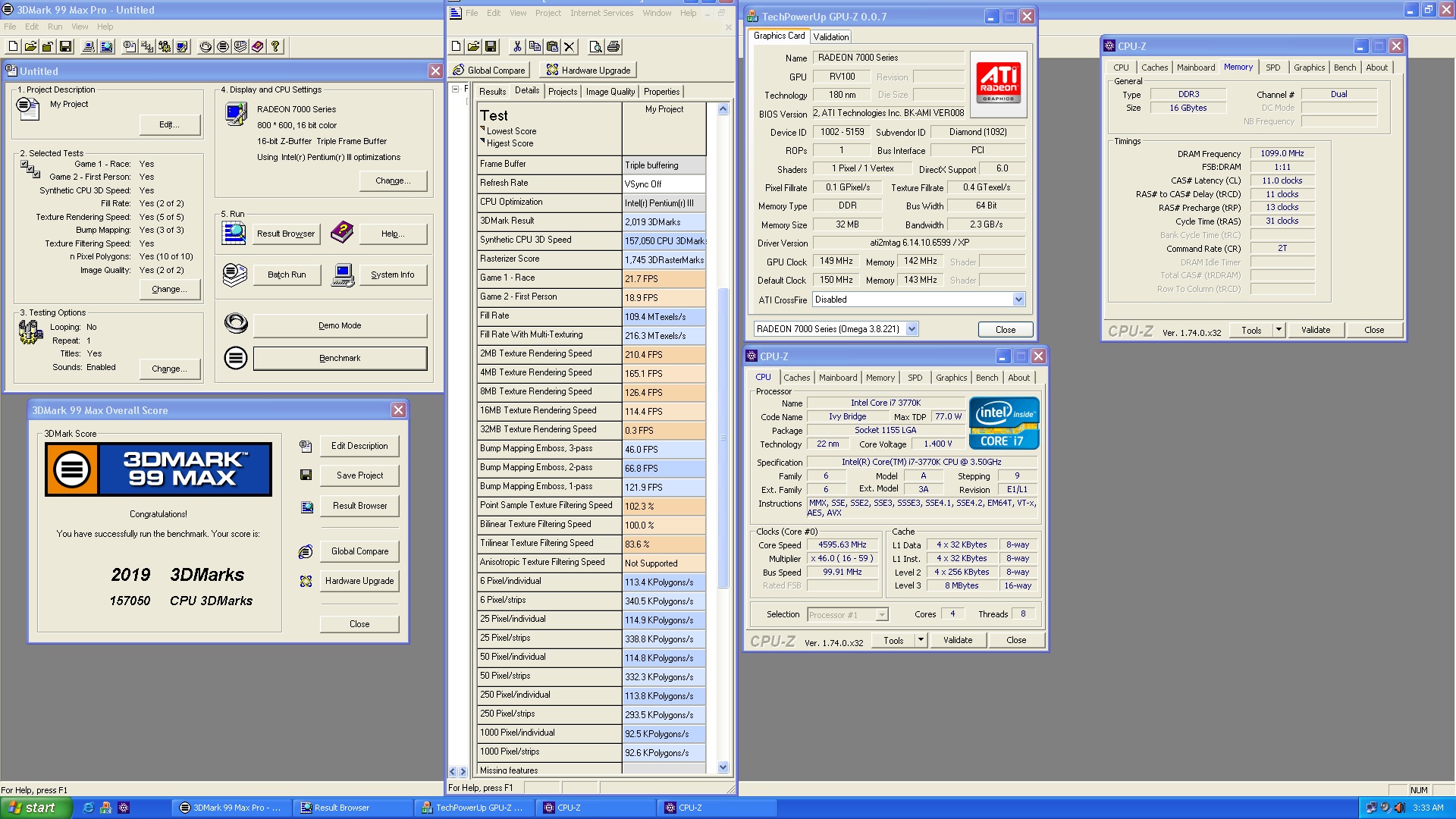Image resolution: width=1456 pixels, height=819 pixels.
Task: Click the Print Preview icon in Result Browser toolbar
Action: coord(596,47)
